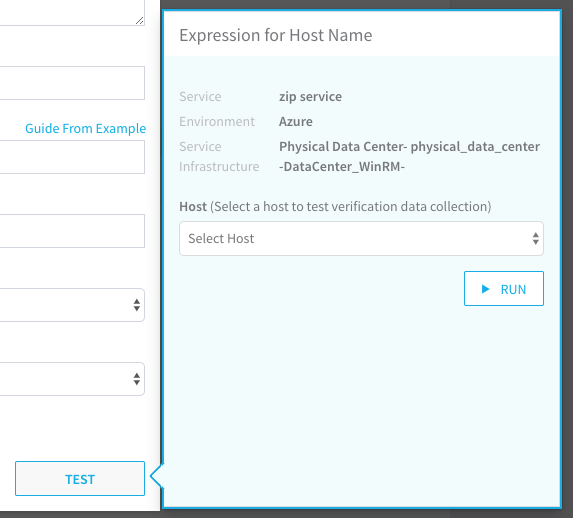573x518 pixels.
Task: Click the TEST button
Action: click(x=80, y=479)
